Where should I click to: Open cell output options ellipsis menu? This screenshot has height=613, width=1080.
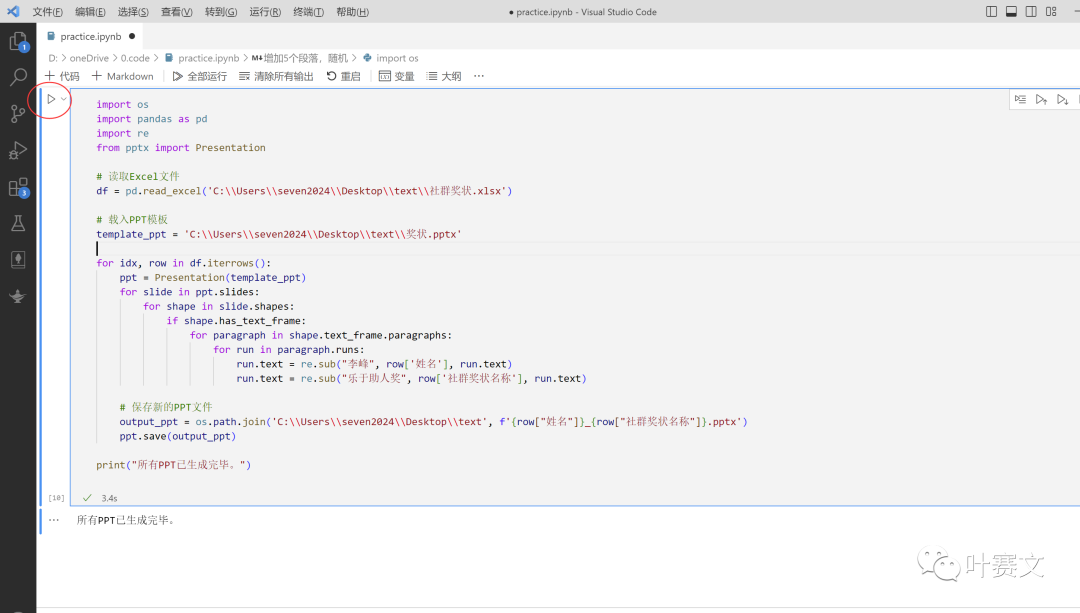[x=54, y=520]
